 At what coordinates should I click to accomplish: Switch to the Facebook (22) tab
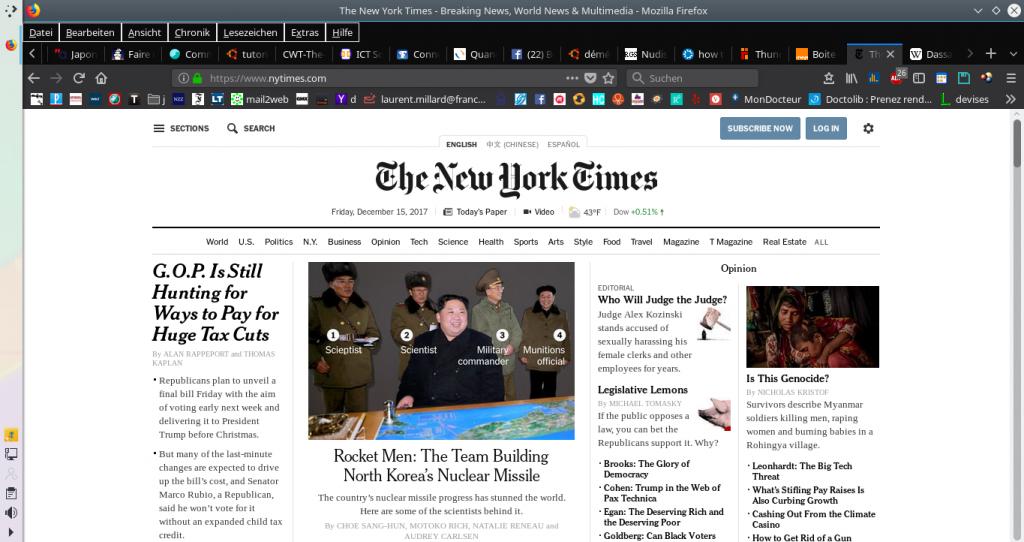(532, 54)
